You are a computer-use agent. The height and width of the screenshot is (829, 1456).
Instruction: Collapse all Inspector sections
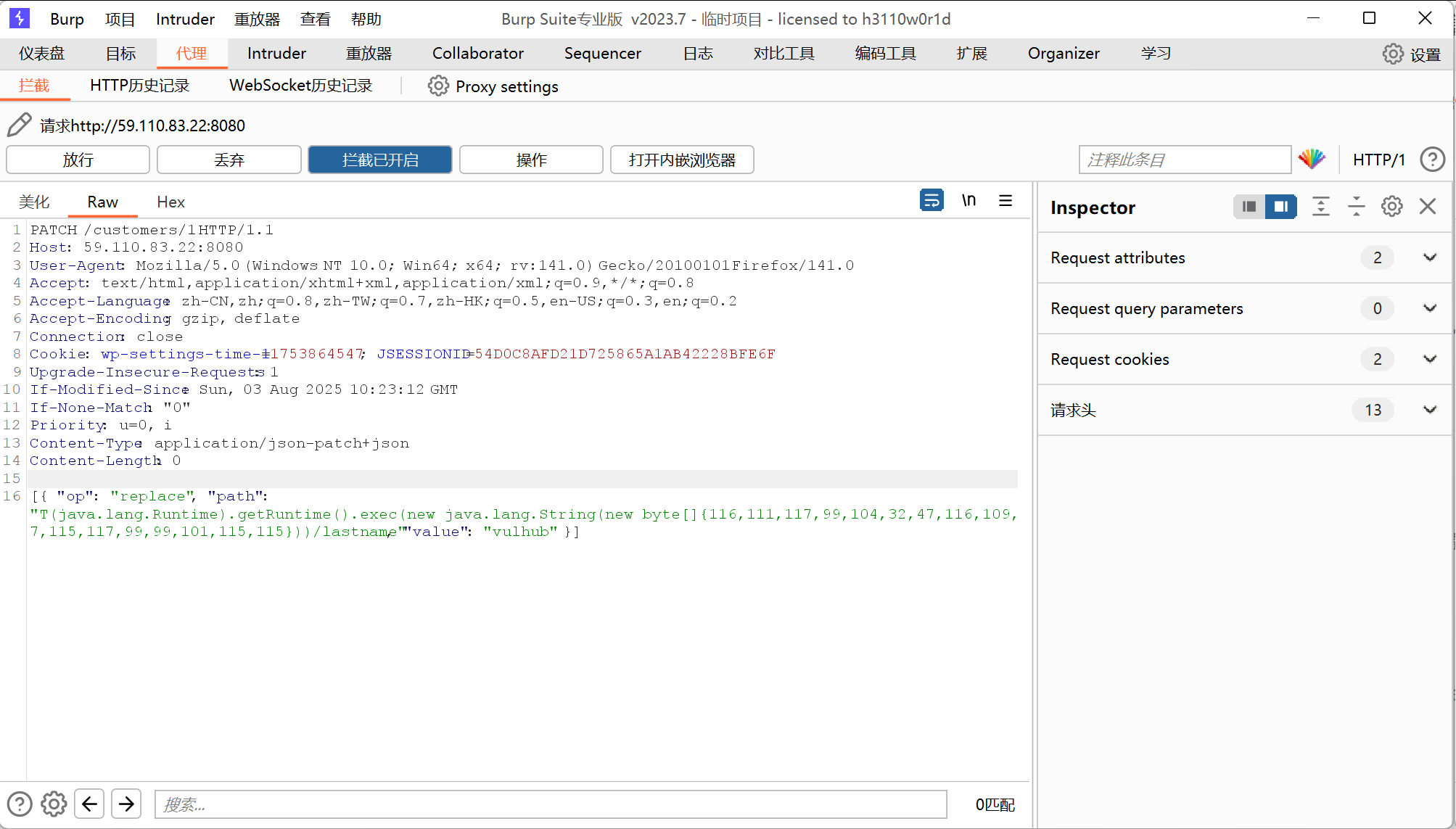coord(1356,207)
